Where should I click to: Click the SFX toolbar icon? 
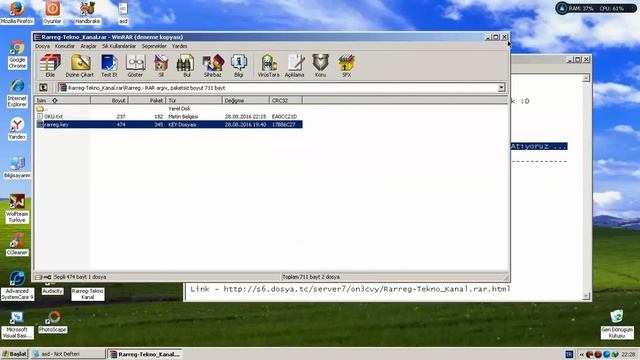(346, 65)
